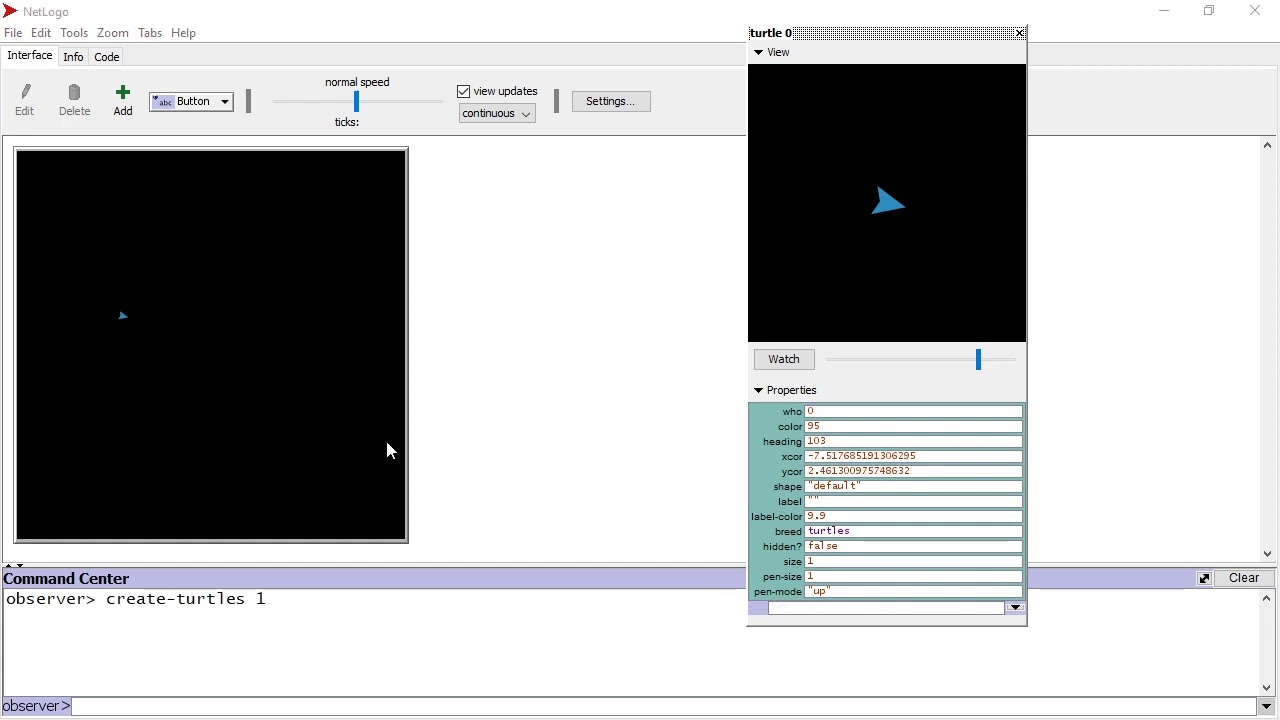Image resolution: width=1280 pixels, height=720 pixels.
Task: Open the continuous update mode dropdown
Action: pyautogui.click(x=497, y=114)
